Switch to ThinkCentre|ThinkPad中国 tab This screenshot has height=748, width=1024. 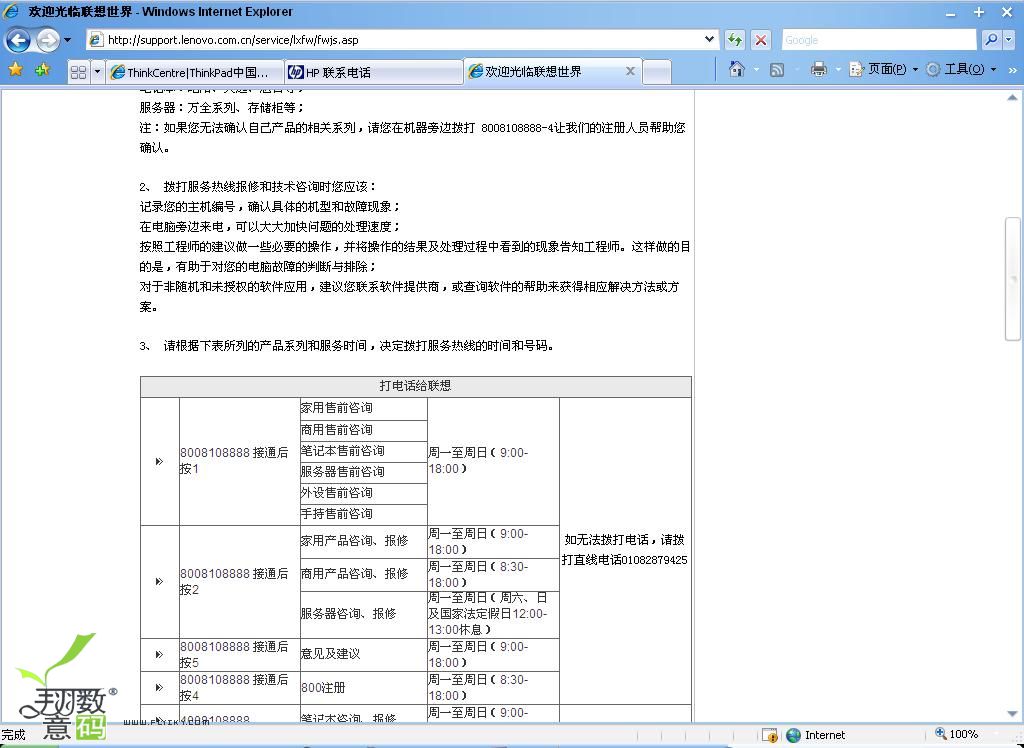pos(195,72)
